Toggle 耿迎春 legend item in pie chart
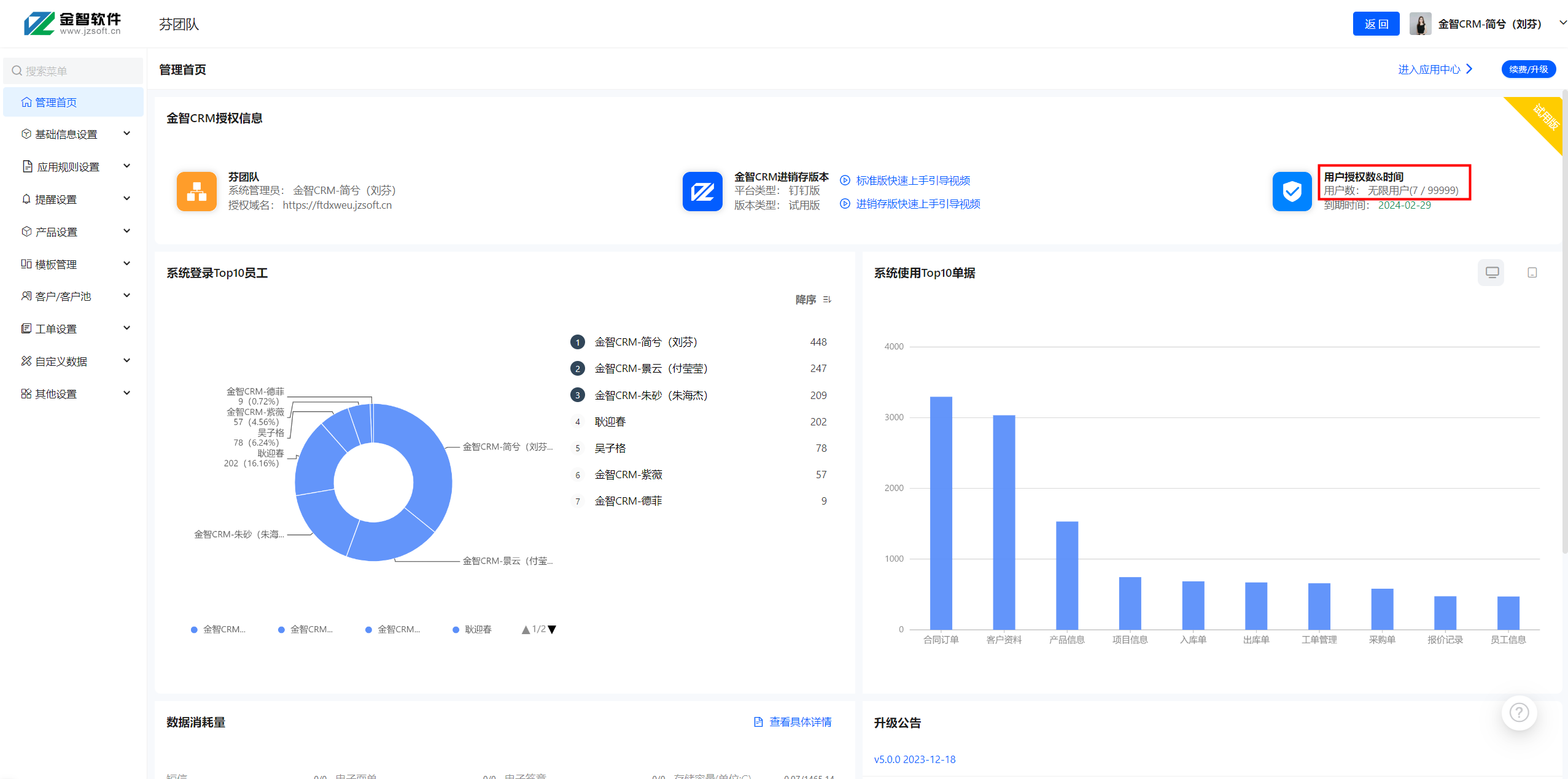The image size is (1568, 779). 472,630
